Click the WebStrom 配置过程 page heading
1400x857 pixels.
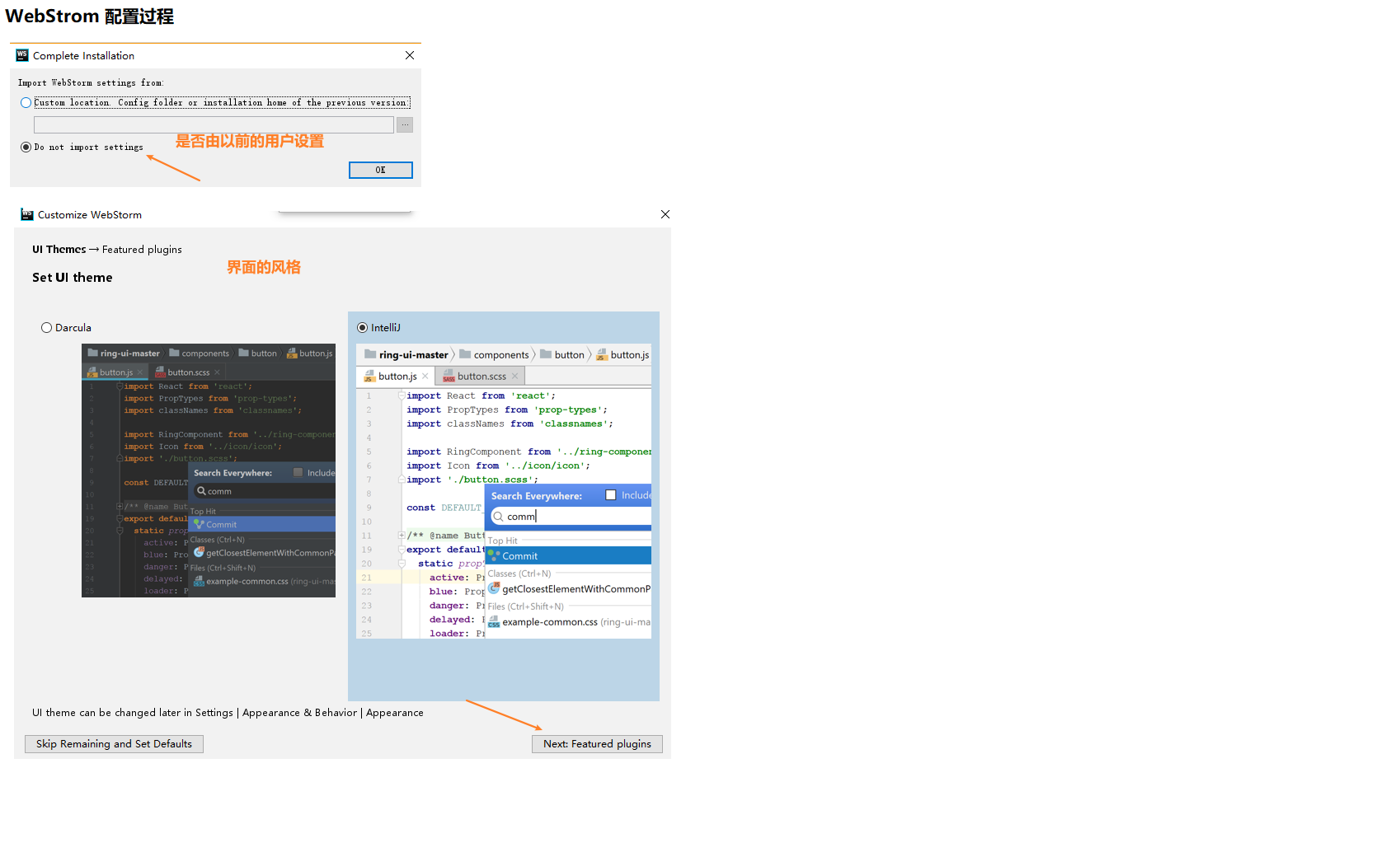[x=89, y=16]
